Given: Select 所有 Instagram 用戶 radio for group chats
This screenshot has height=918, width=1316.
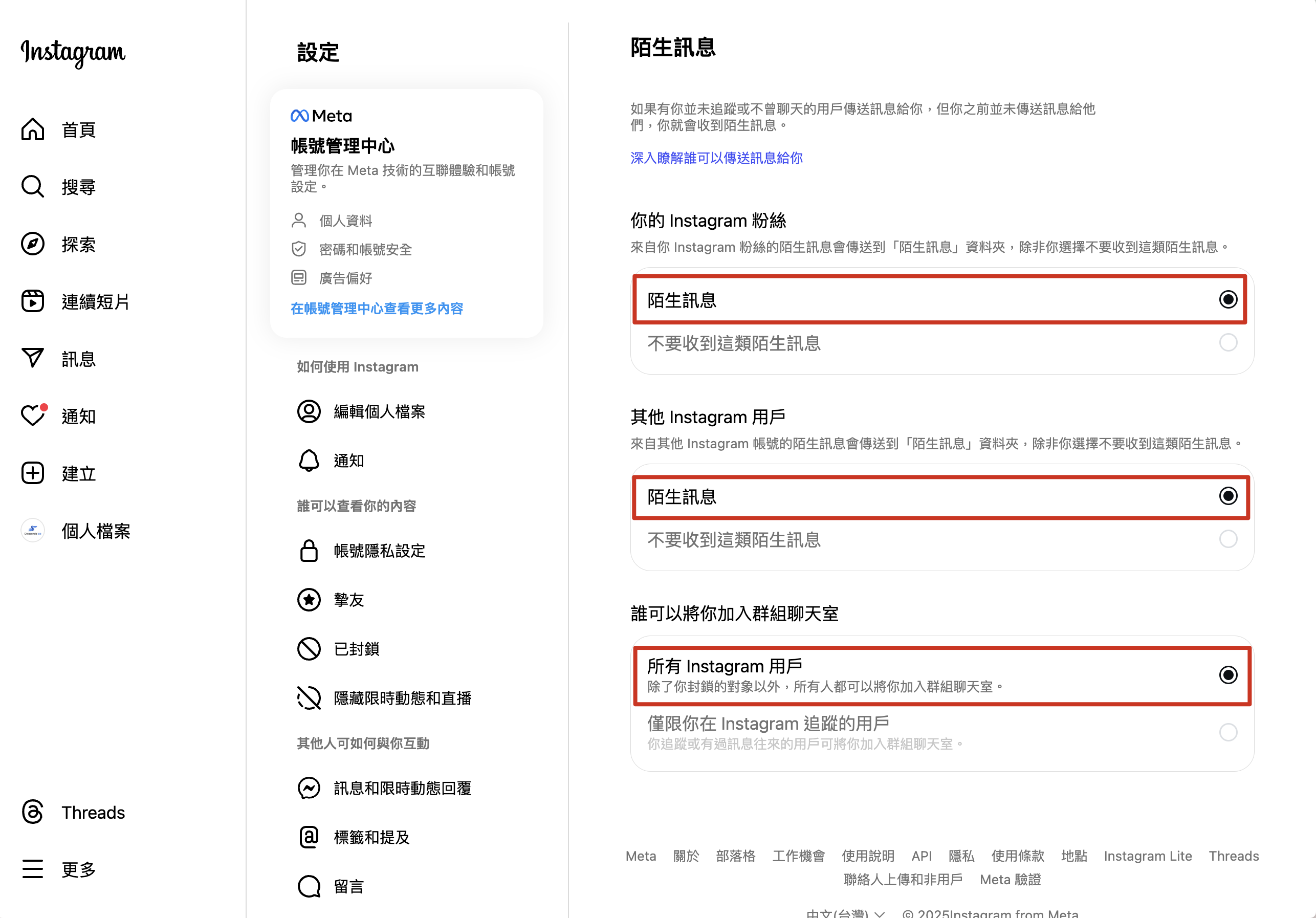Looking at the screenshot, I should tap(1227, 675).
